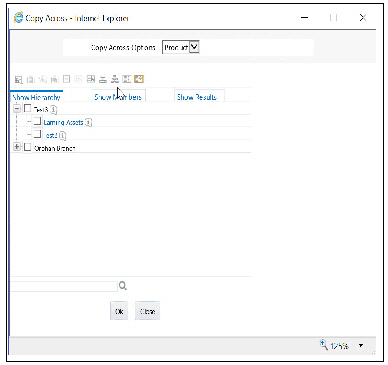
Task: Close the Copy Across window
Action: [363, 17]
